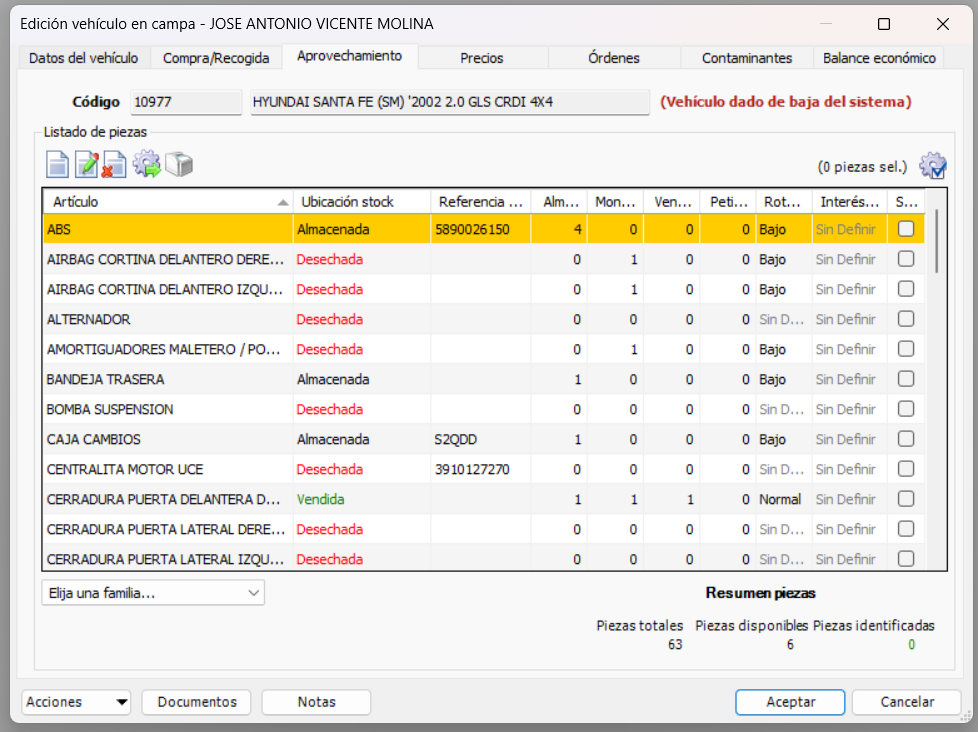
Task: Select checkbox on BANDEJA TRASERA row
Action: tap(906, 379)
